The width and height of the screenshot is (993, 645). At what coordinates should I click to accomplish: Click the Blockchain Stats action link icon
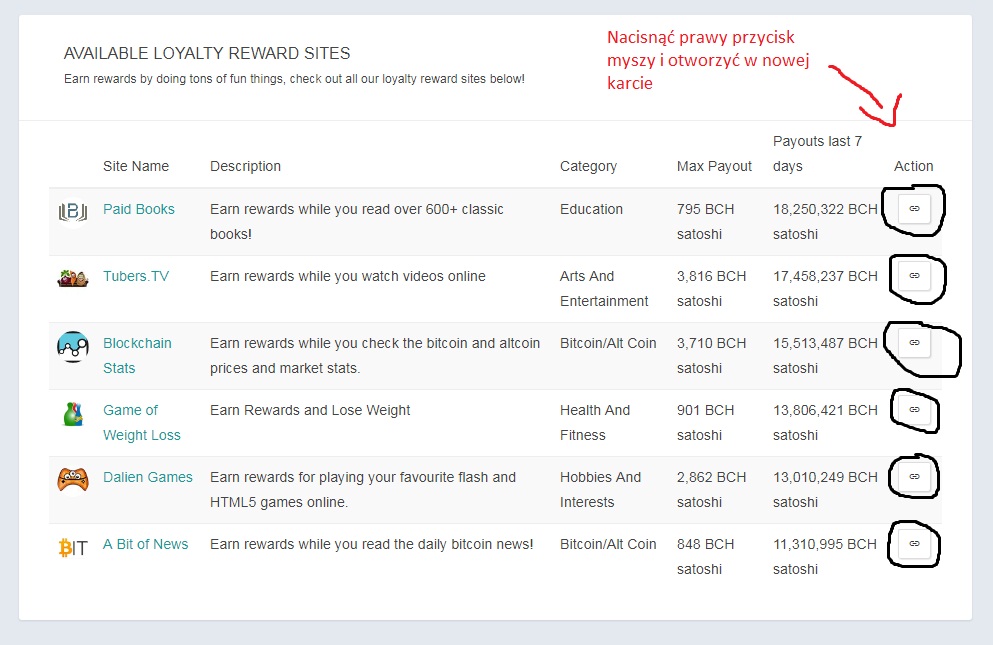click(x=914, y=343)
